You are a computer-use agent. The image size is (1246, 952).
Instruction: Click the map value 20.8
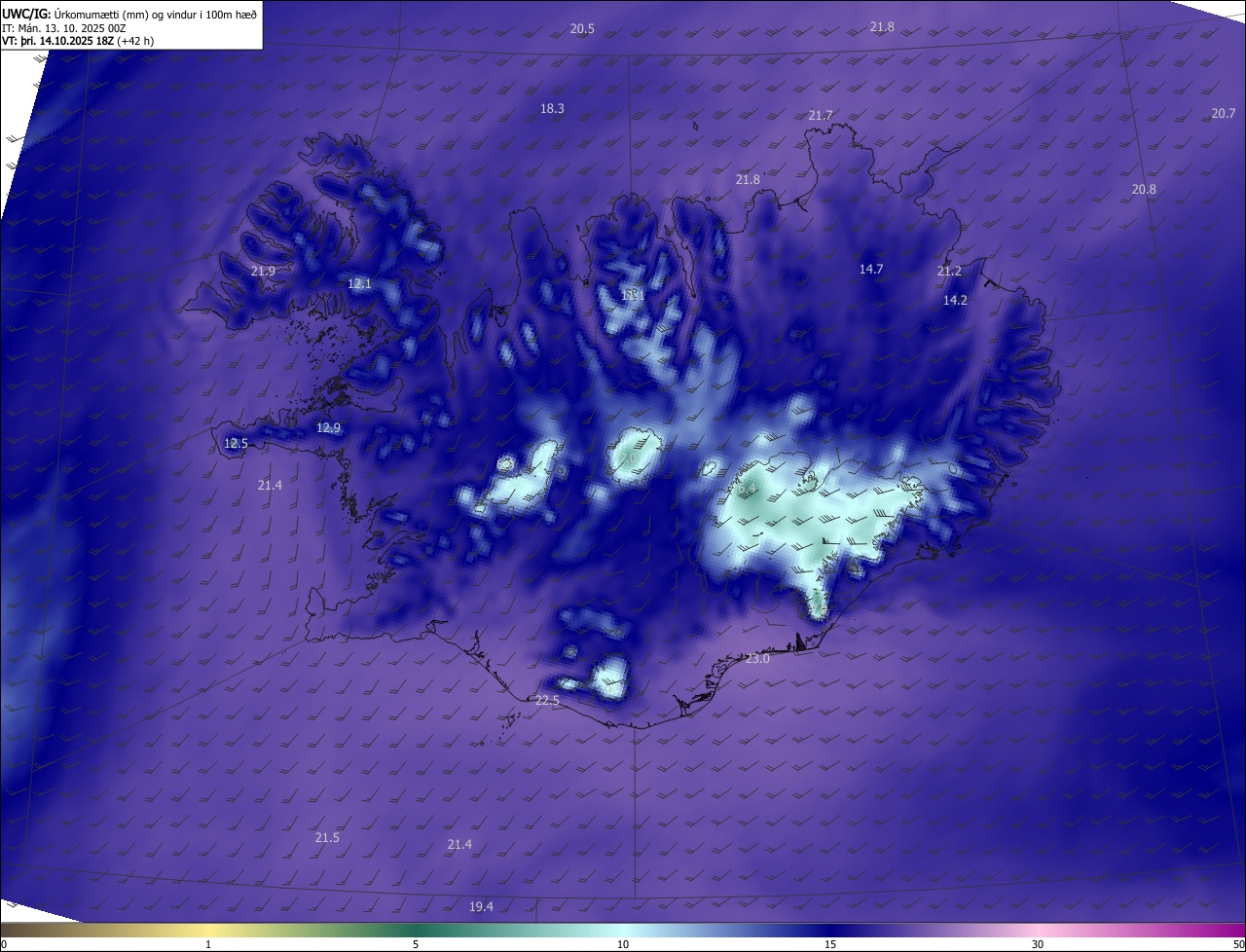click(1144, 190)
